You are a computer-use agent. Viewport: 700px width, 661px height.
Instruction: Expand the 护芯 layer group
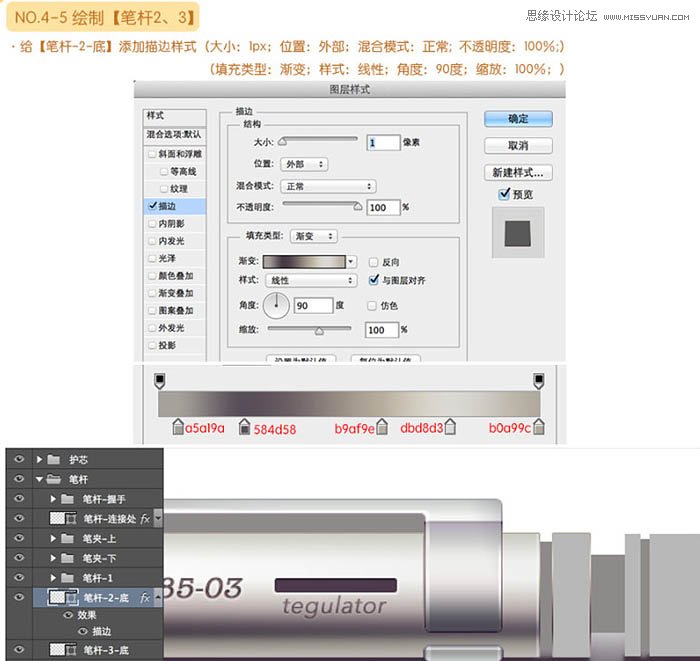40,459
